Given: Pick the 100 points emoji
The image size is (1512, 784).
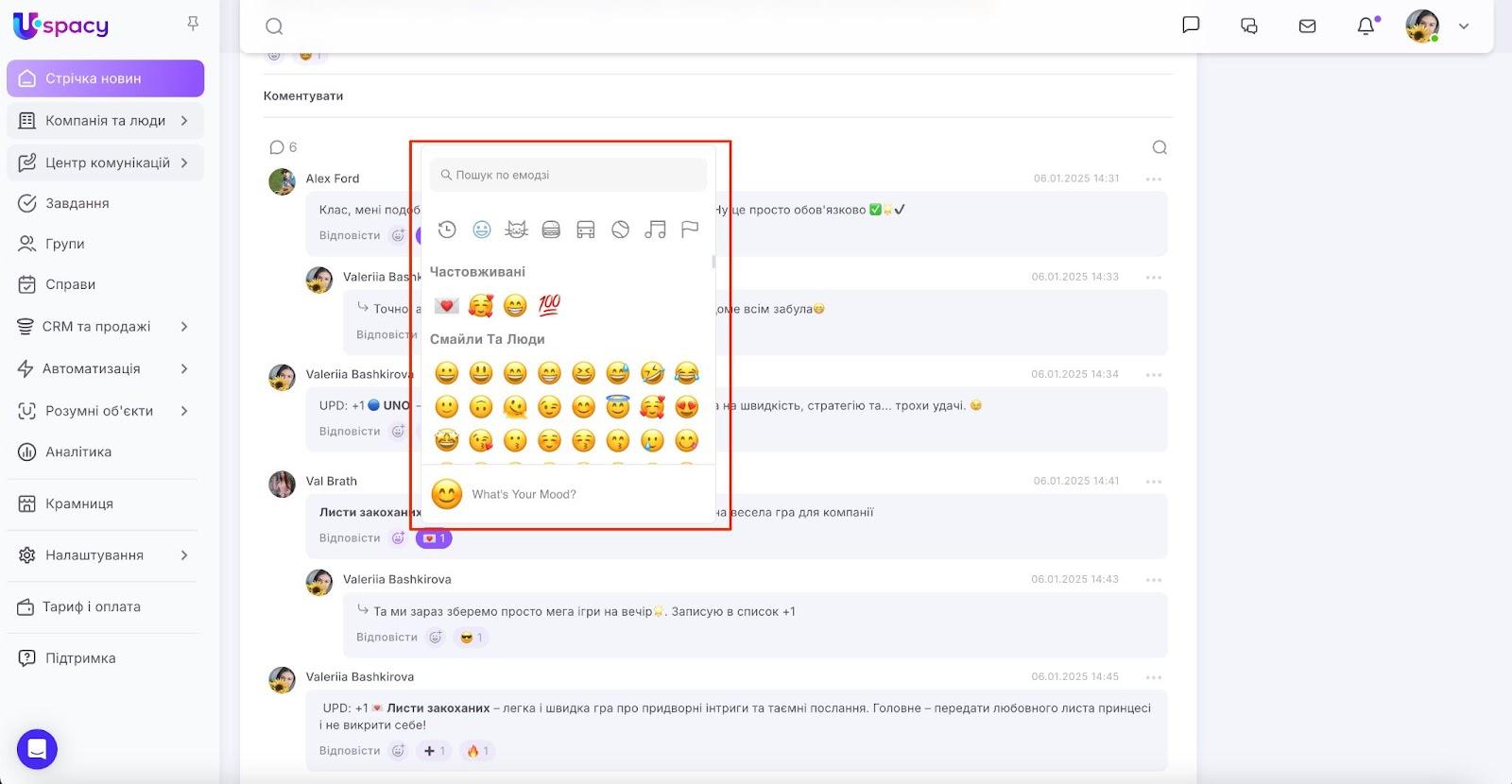Looking at the screenshot, I should click(549, 305).
